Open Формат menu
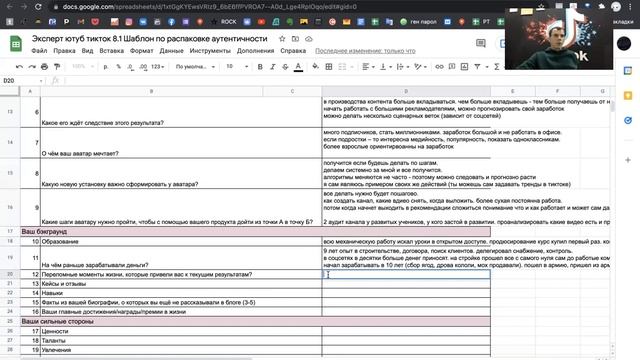Image resolution: width=640 pixels, height=360 pixels. [142, 51]
